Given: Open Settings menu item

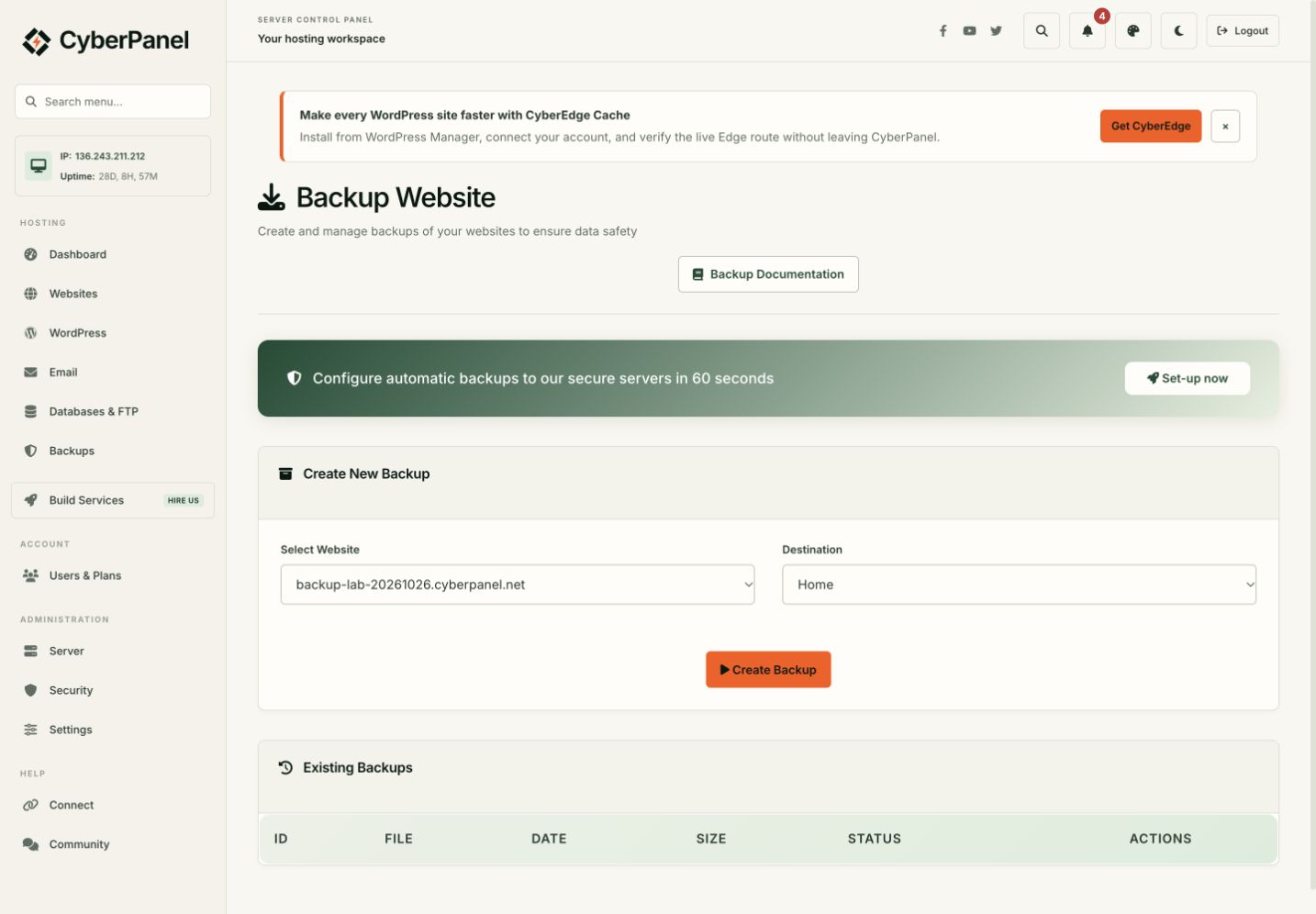Looking at the screenshot, I should (x=113, y=730).
